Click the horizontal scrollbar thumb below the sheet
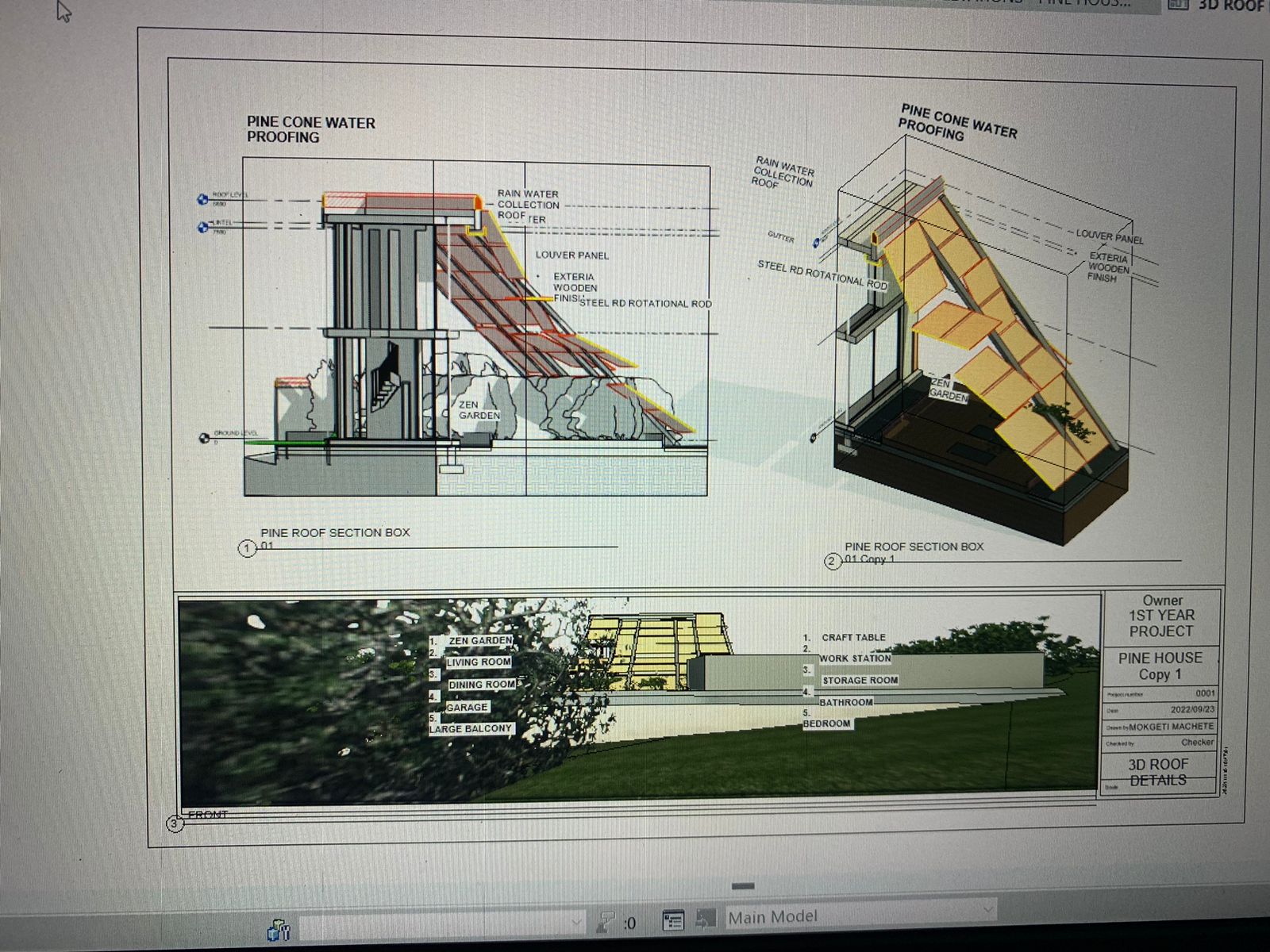Viewport: 1270px width, 952px height. coord(743,886)
